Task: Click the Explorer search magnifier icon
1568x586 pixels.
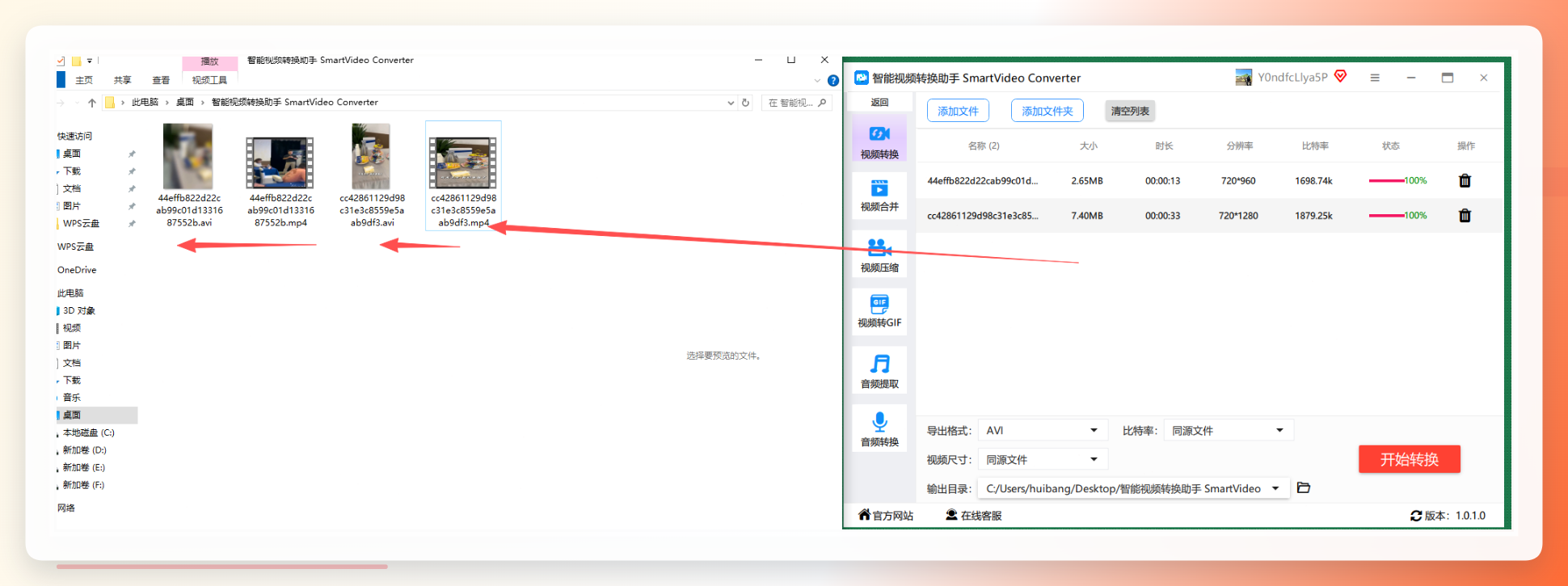Action: pyautogui.click(x=822, y=103)
